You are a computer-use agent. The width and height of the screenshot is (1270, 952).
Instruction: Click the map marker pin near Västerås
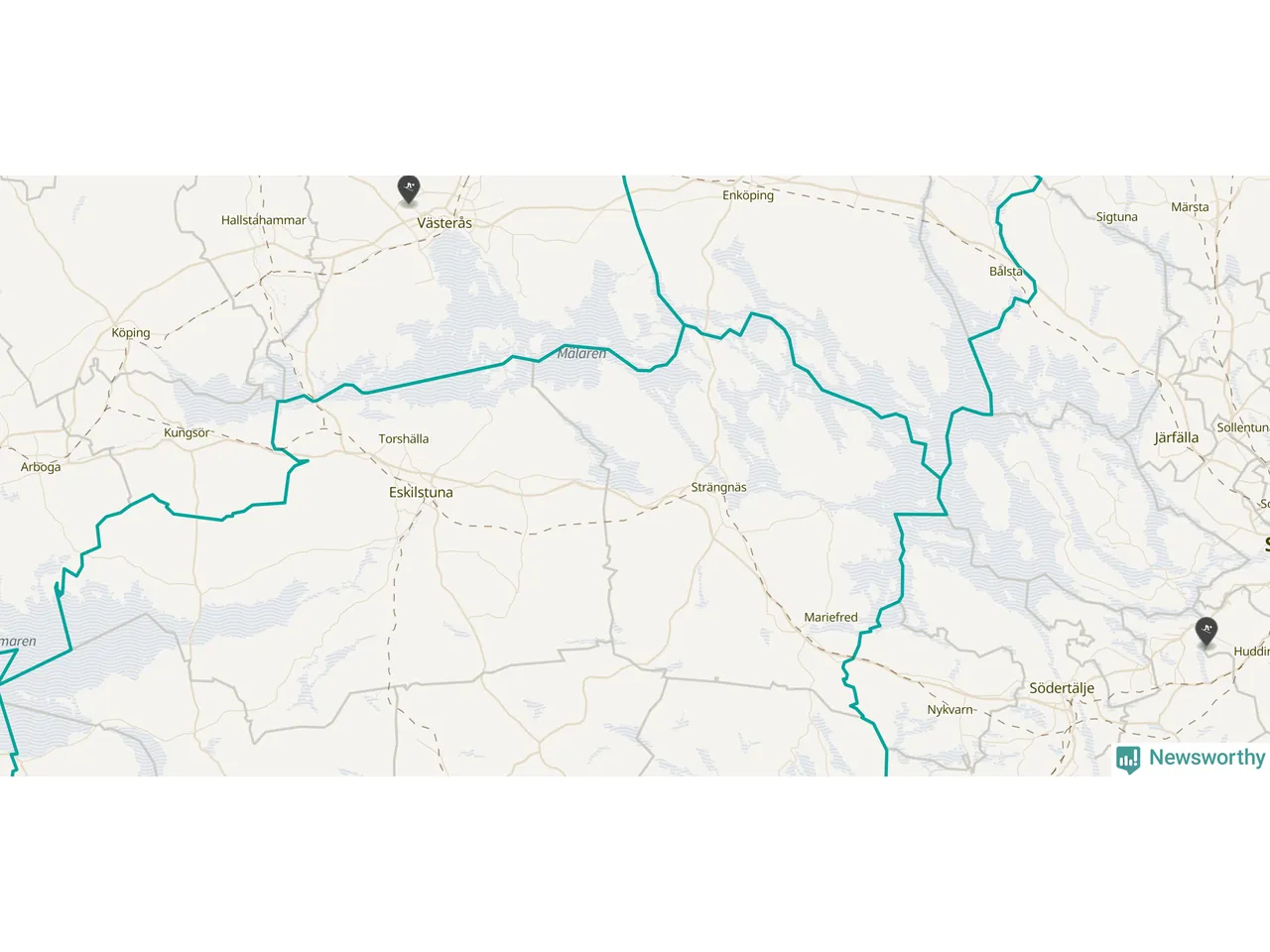pos(408,188)
